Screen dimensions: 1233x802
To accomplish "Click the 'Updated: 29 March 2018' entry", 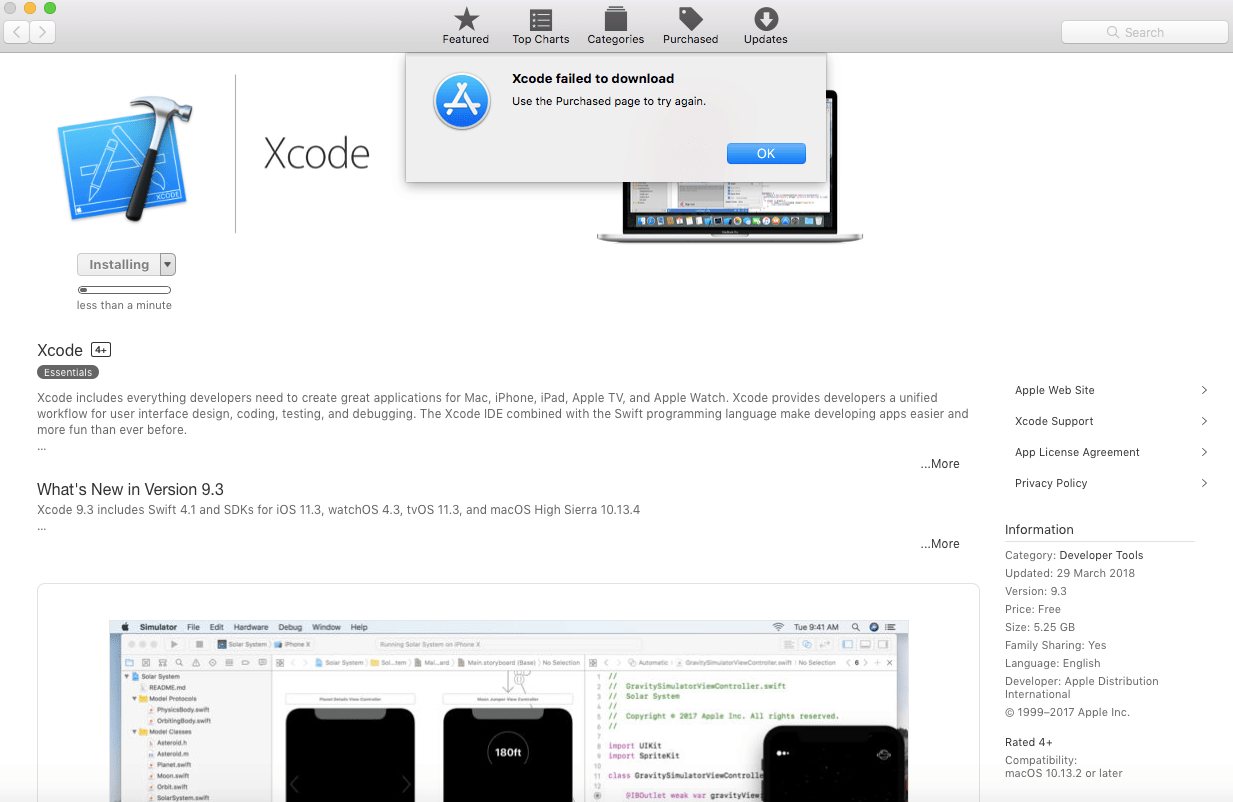I will [1070, 573].
